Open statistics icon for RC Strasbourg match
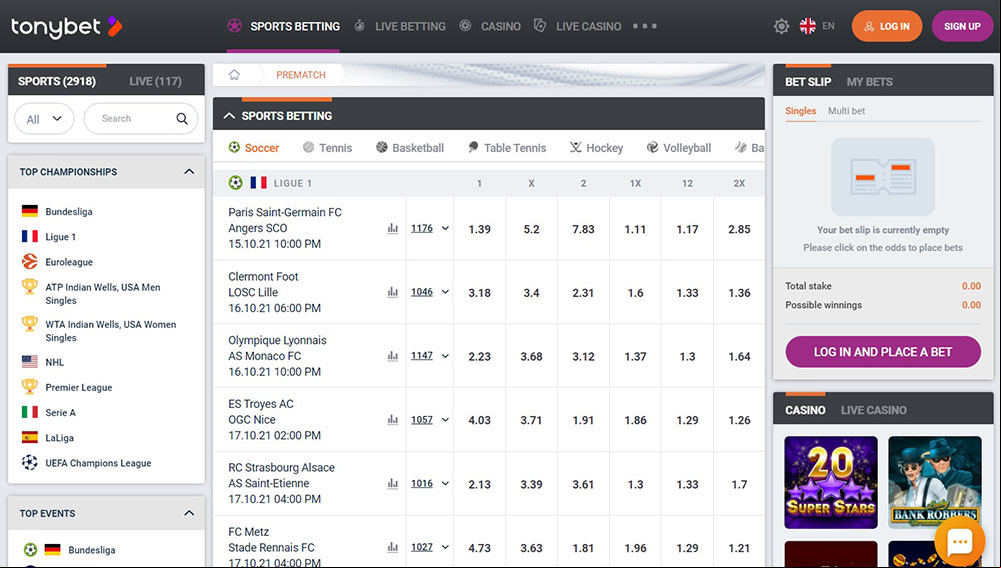Viewport: 1001px width, 568px height. (x=393, y=484)
